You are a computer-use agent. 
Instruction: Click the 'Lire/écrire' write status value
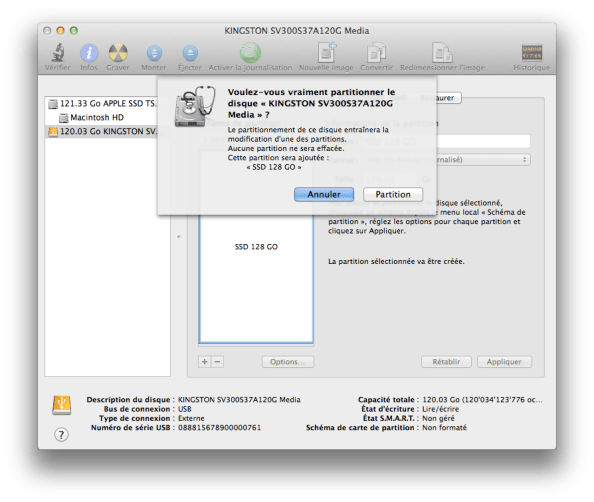[441, 409]
